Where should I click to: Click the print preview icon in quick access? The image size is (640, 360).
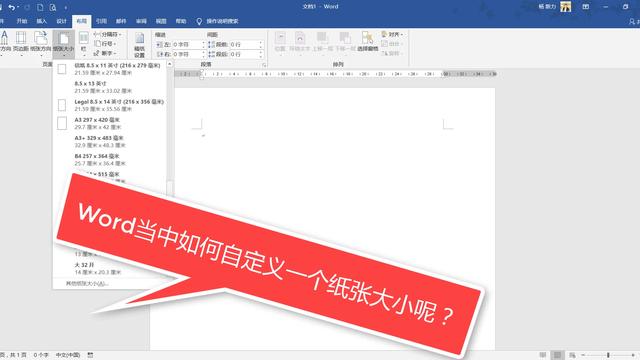point(53,7)
